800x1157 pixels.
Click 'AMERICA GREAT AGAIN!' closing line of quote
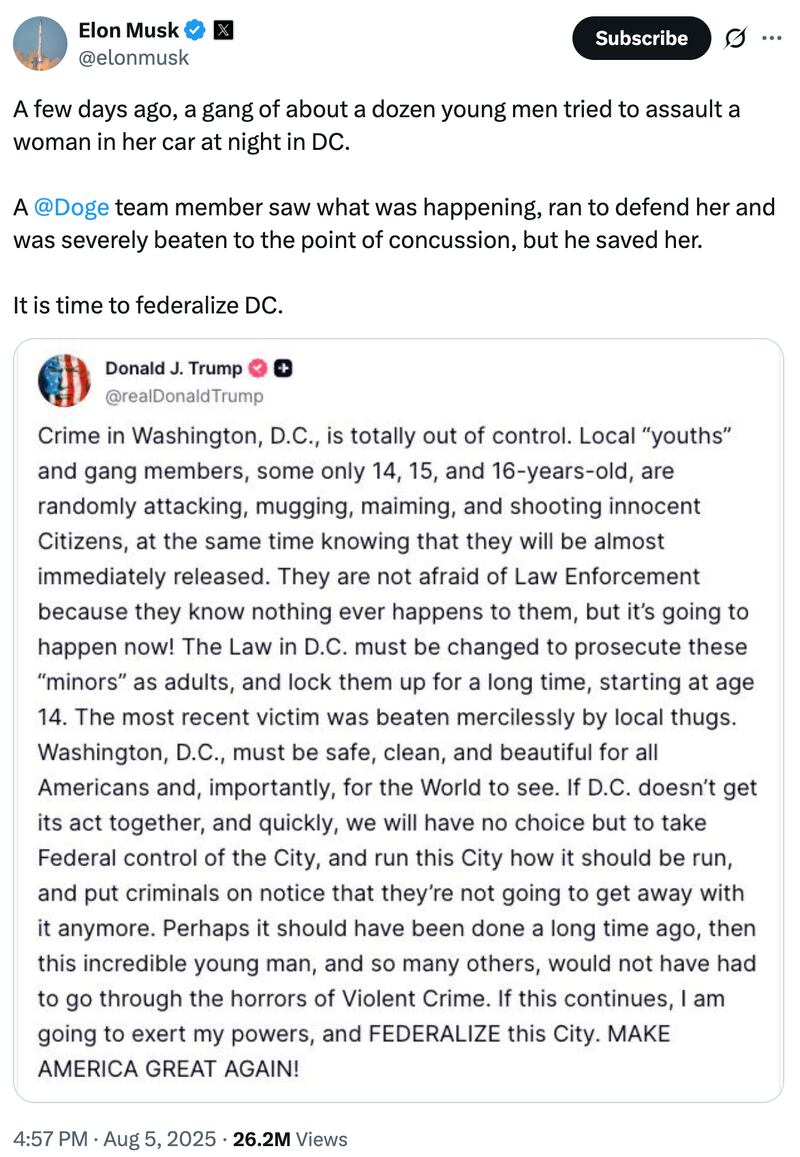[168, 1067]
